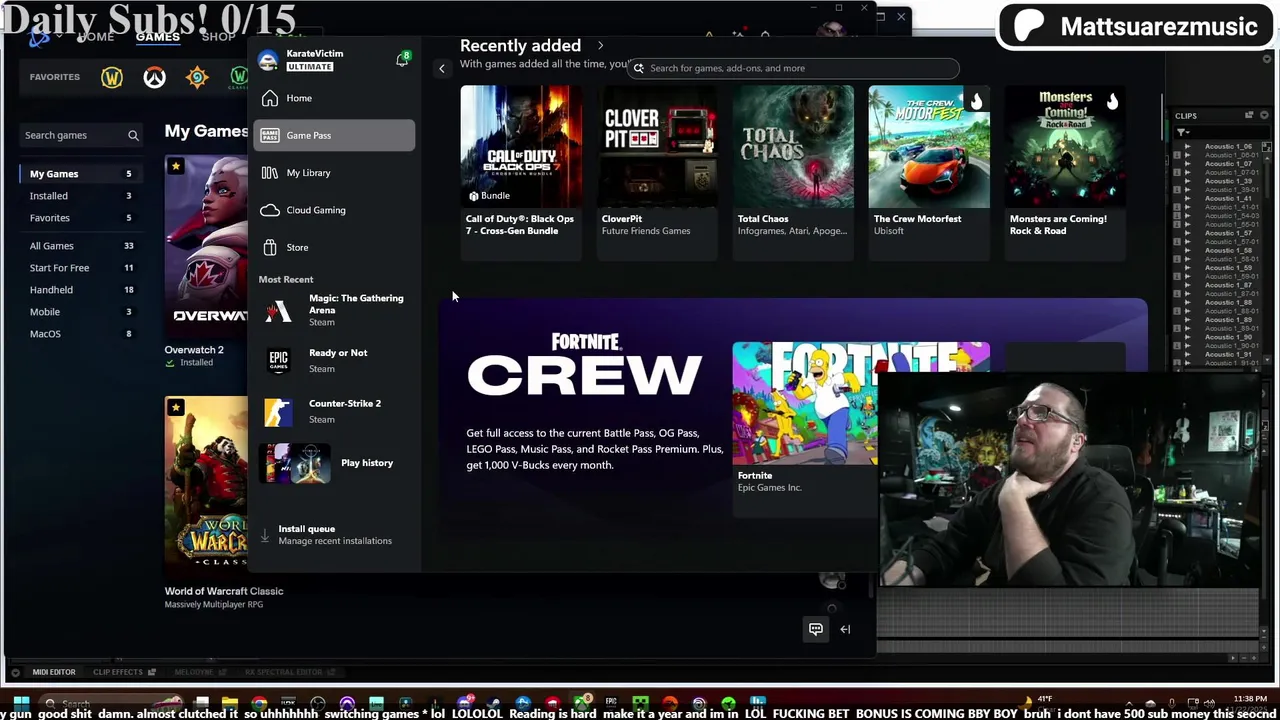Select Start For Free filter
1280x720 pixels.
coord(80,268)
